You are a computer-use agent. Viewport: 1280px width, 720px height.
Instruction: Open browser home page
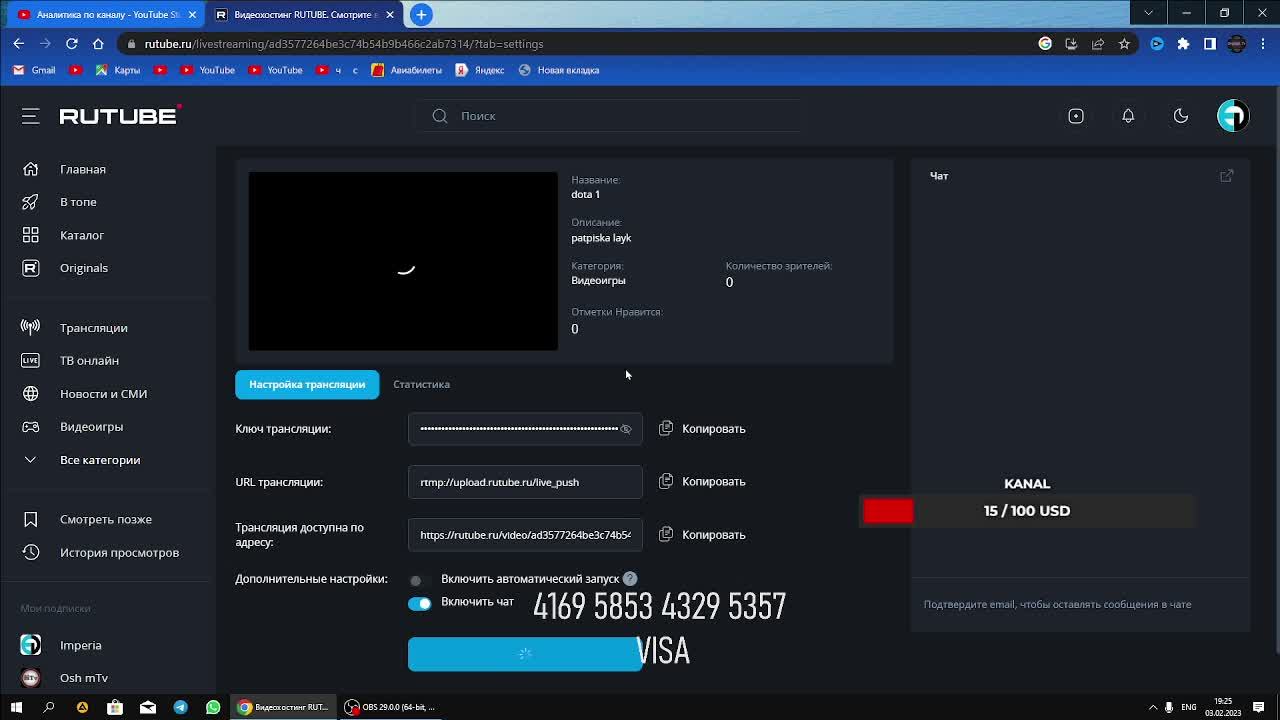[98, 44]
